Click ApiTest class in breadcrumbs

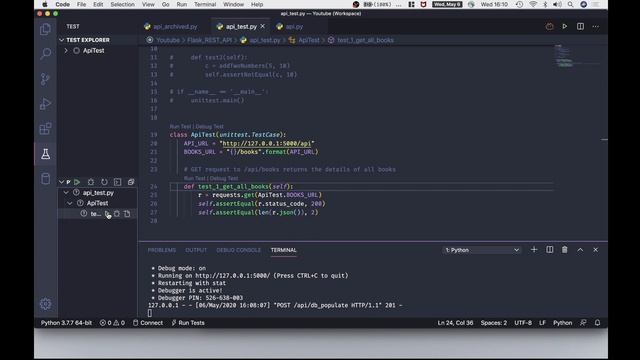tap(309, 40)
